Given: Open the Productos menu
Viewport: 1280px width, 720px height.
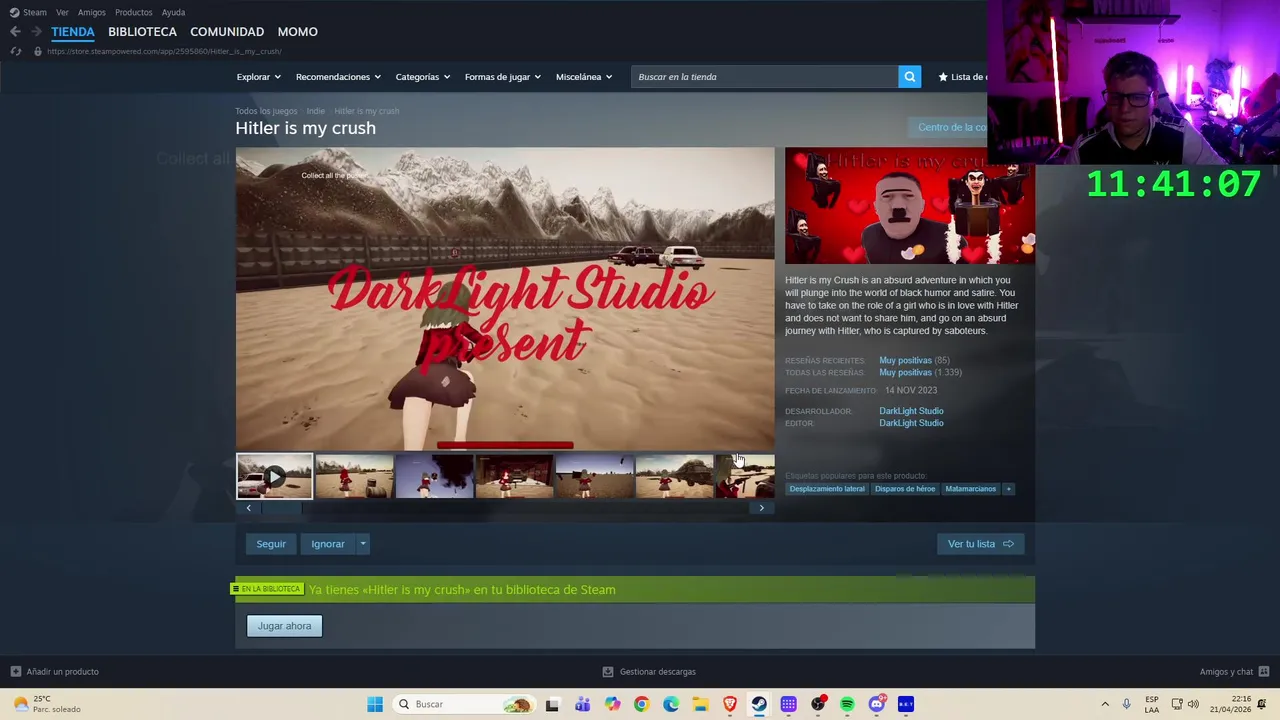Looking at the screenshot, I should point(133,12).
